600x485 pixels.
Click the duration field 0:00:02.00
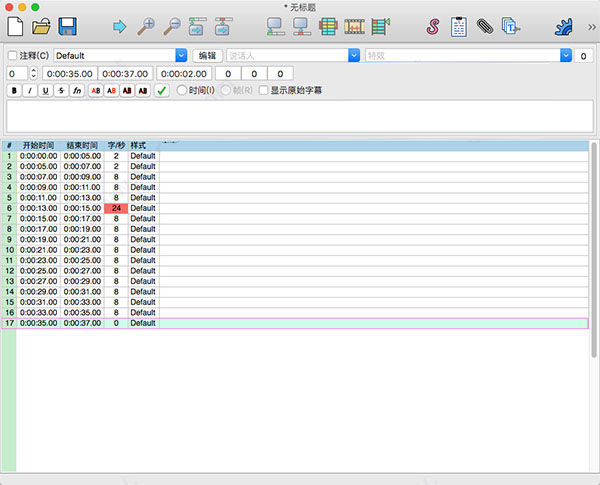coord(184,74)
